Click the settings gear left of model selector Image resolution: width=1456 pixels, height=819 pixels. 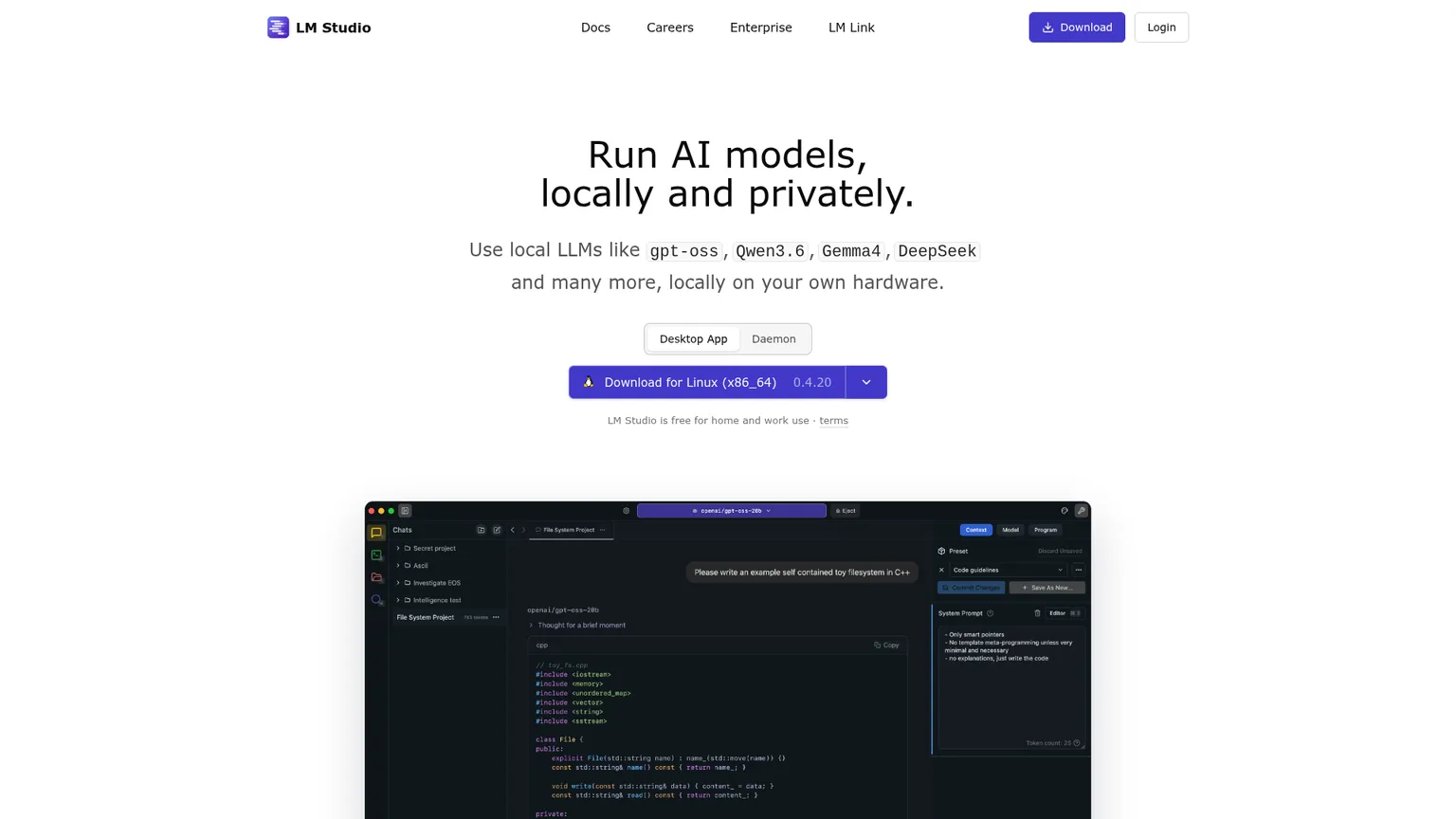pos(626,511)
